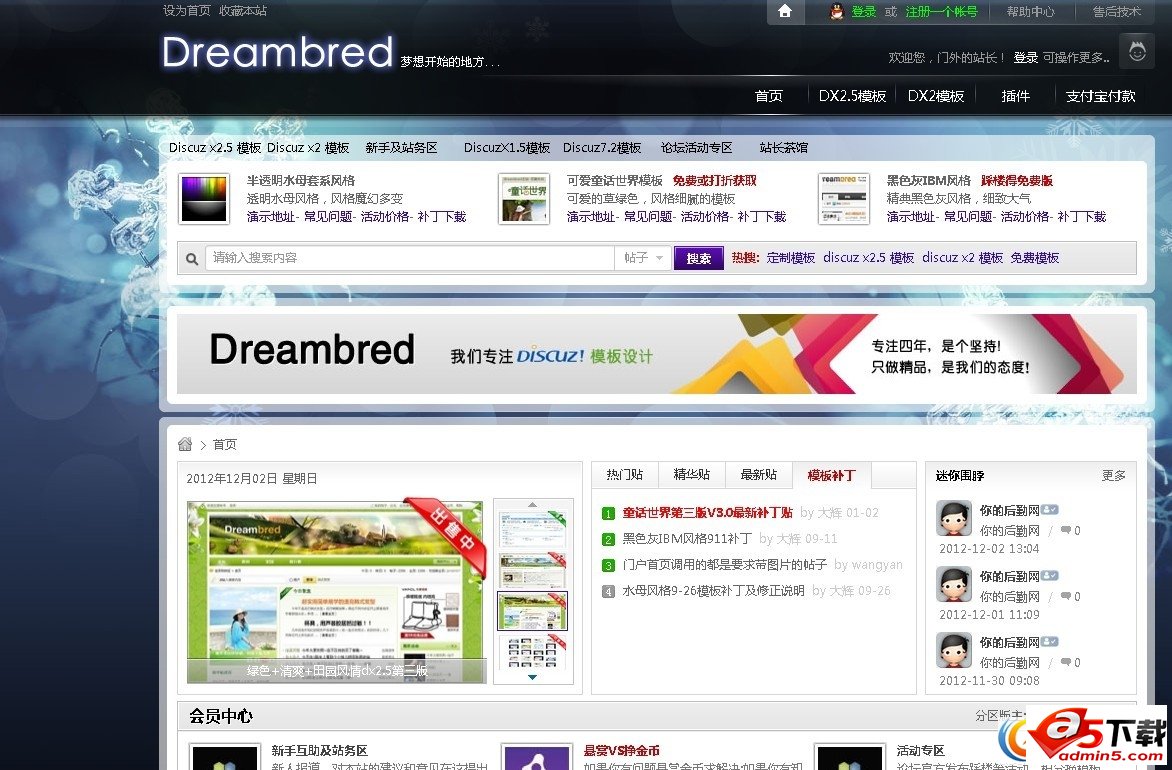This screenshot has height=770, width=1172.
Task: Click the magnifier icon in search bar
Action: coord(192,259)
